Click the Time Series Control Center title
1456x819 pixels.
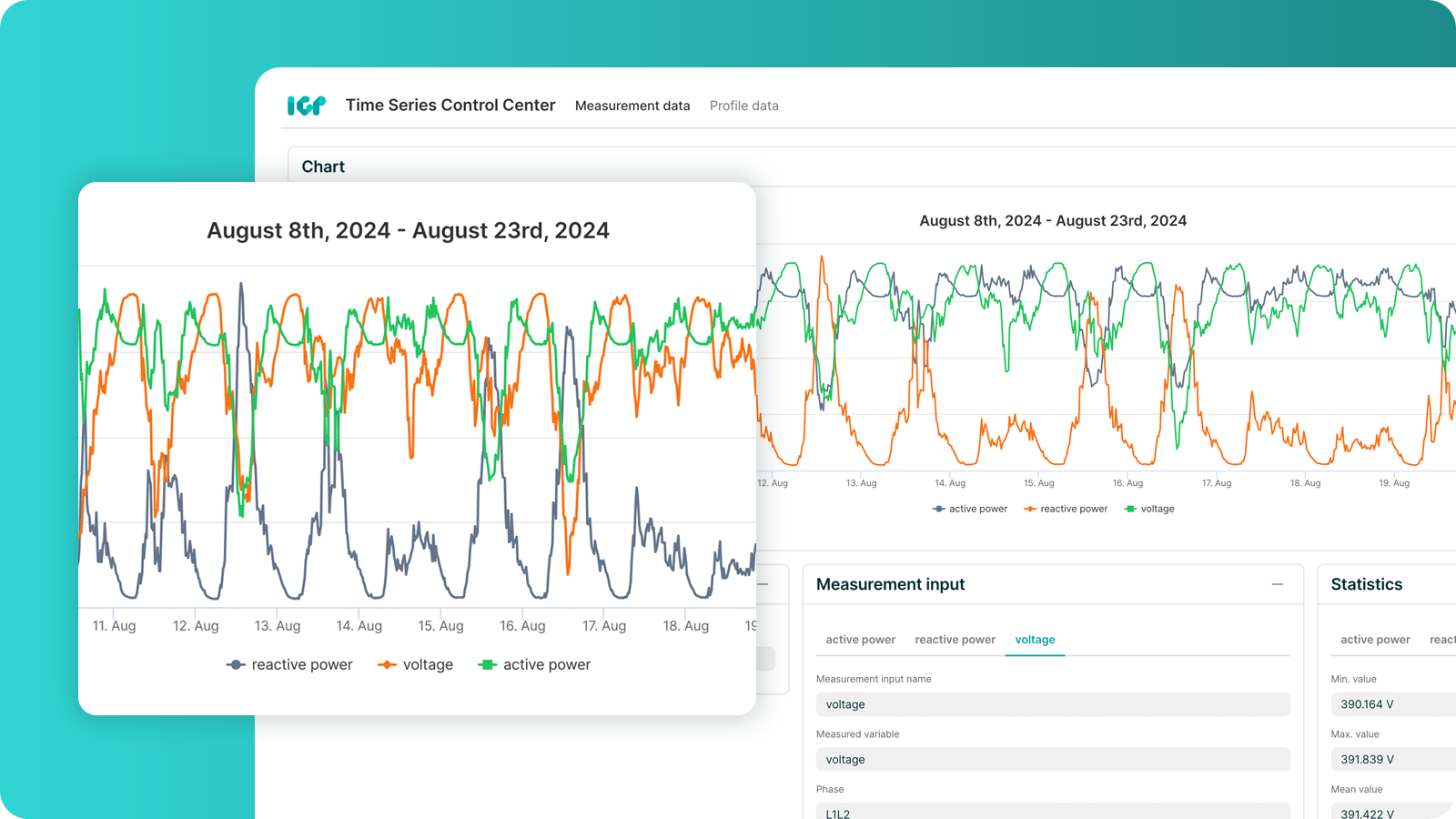[x=450, y=106]
